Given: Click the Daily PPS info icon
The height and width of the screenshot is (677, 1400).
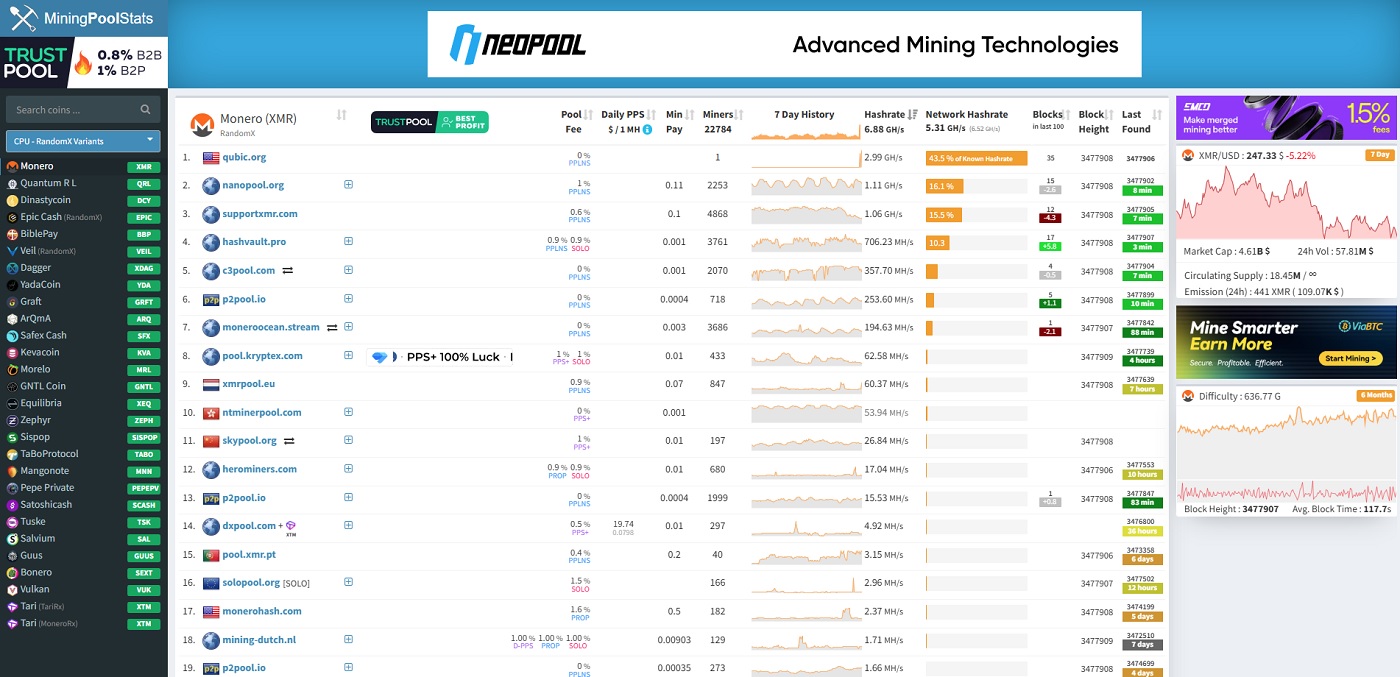Looking at the screenshot, I should point(647,129).
